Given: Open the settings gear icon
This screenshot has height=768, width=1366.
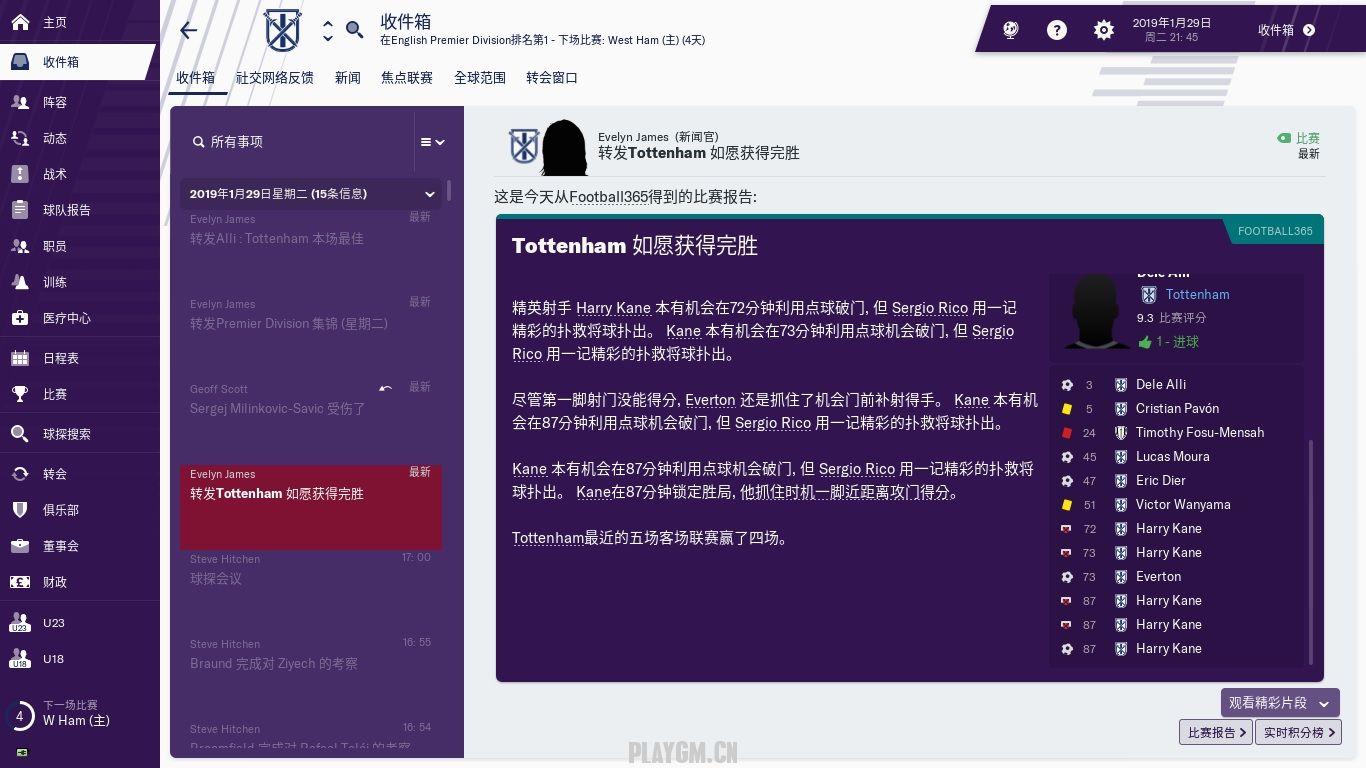Looking at the screenshot, I should click(1104, 30).
